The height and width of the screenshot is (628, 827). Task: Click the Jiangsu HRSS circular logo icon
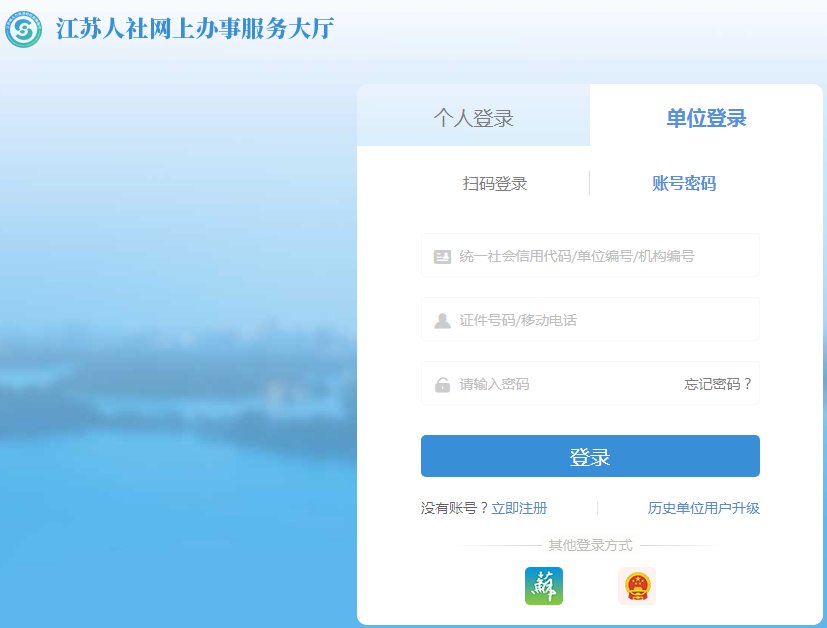click(x=23, y=30)
